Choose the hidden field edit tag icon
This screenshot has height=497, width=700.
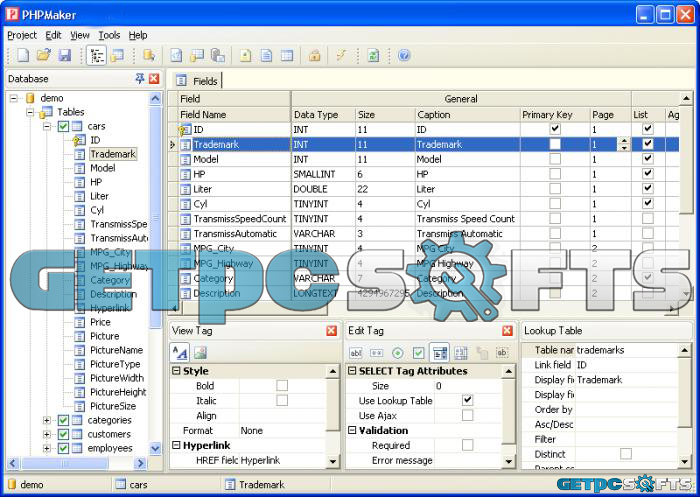click(502, 353)
